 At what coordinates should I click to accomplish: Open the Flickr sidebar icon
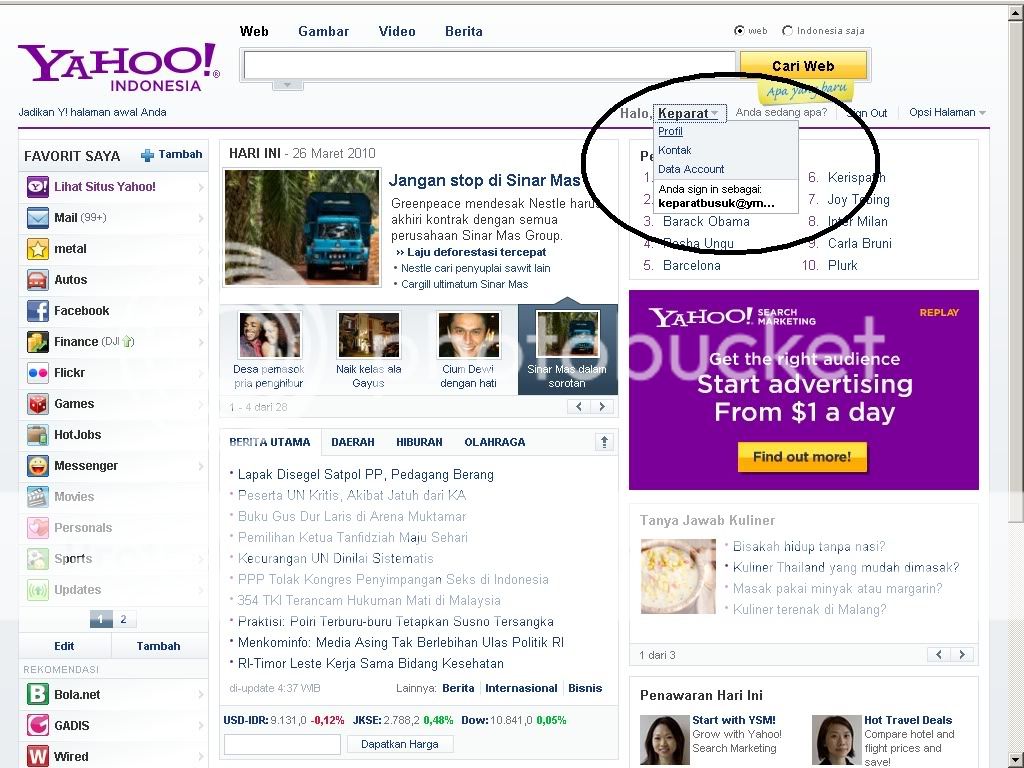[38, 373]
